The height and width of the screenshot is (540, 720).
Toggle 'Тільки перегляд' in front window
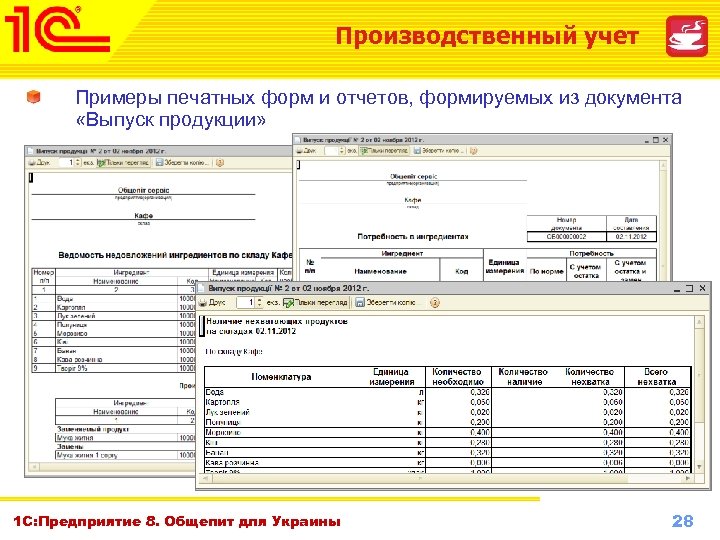coord(315,303)
